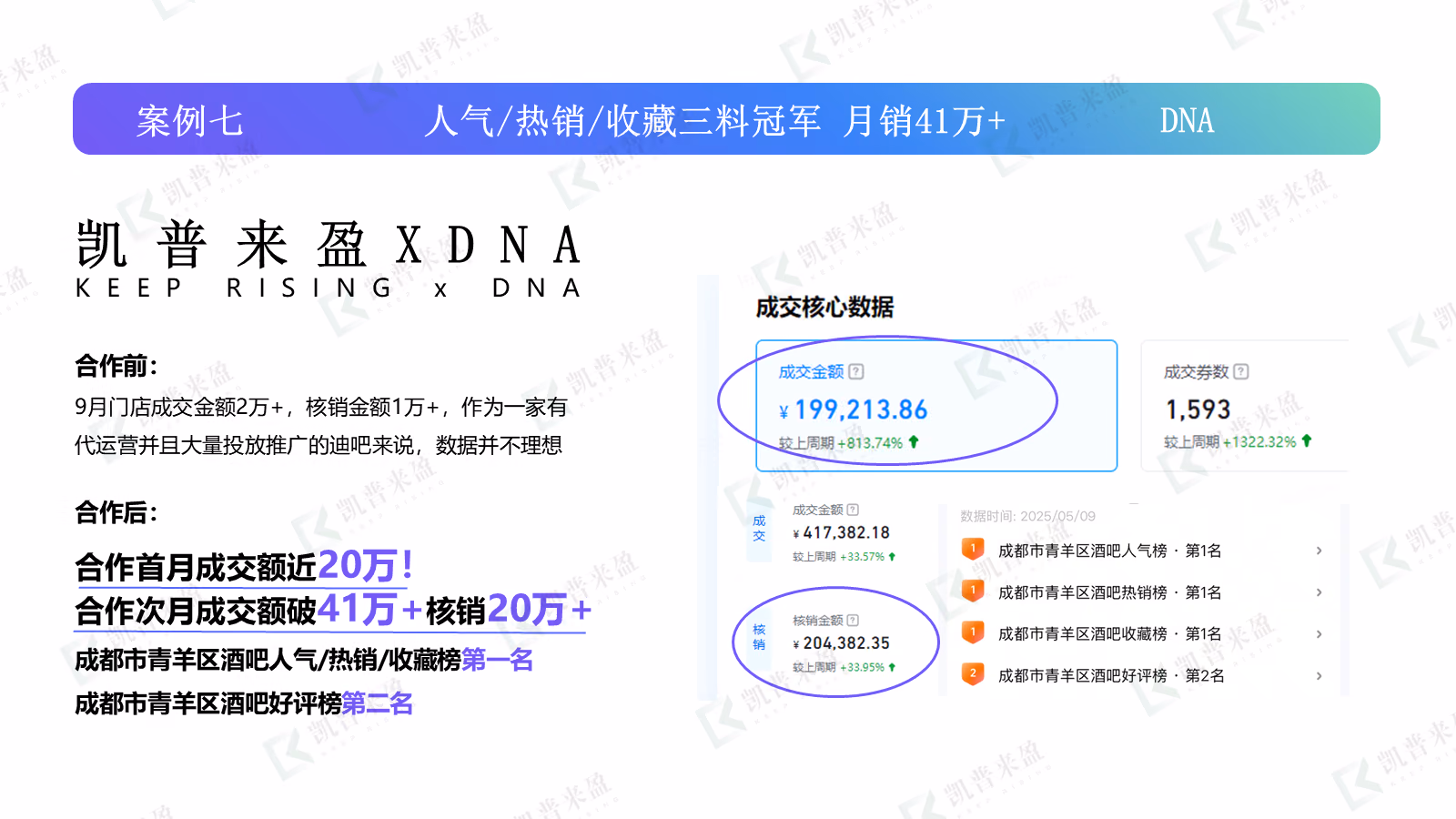Click rank badge for 酒吧收藏榜

pyautogui.click(x=973, y=633)
